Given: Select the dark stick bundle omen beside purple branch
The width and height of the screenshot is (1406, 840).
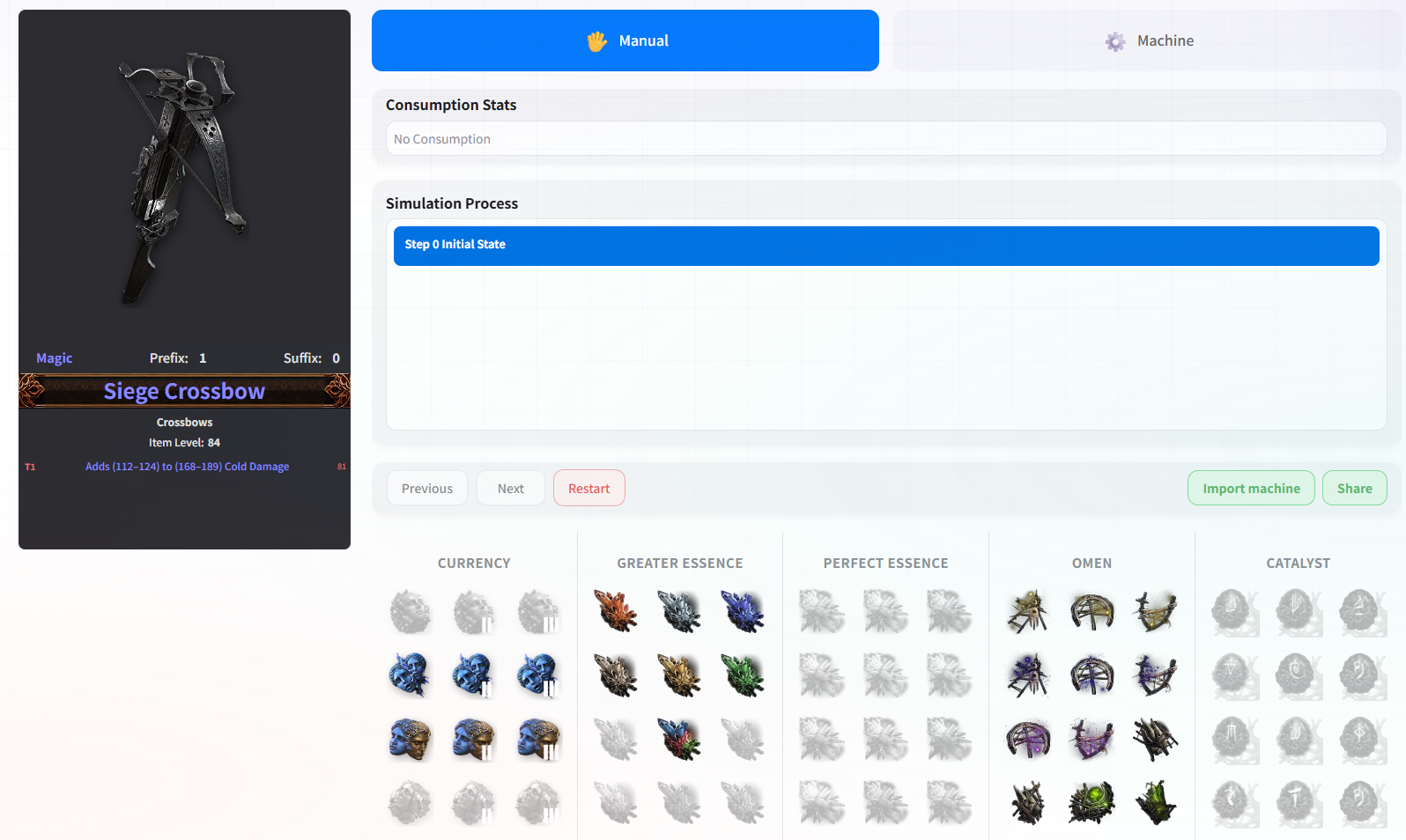Looking at the screenshot, I should pyautogui.click(x=1156, y=739).
